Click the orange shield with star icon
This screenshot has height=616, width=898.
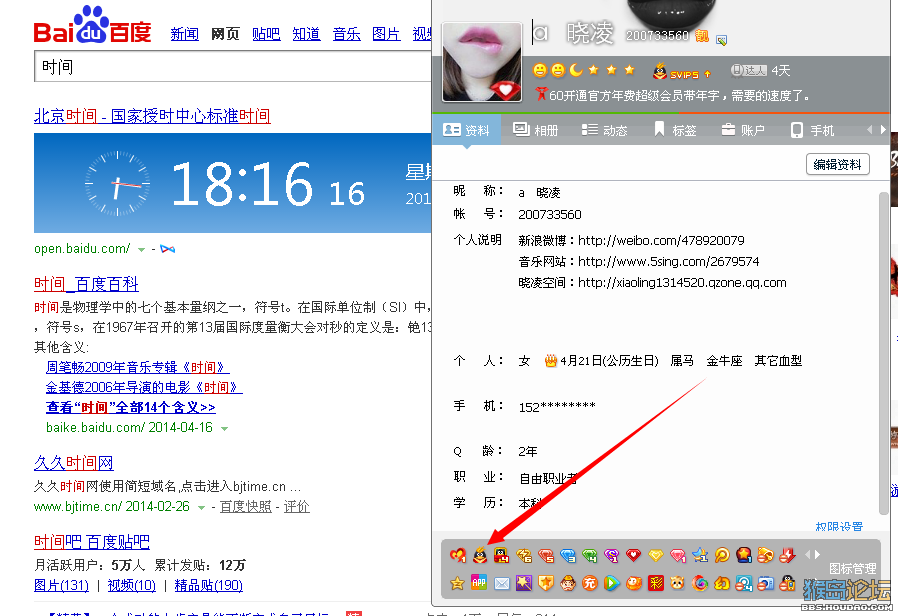coord(546,583)
